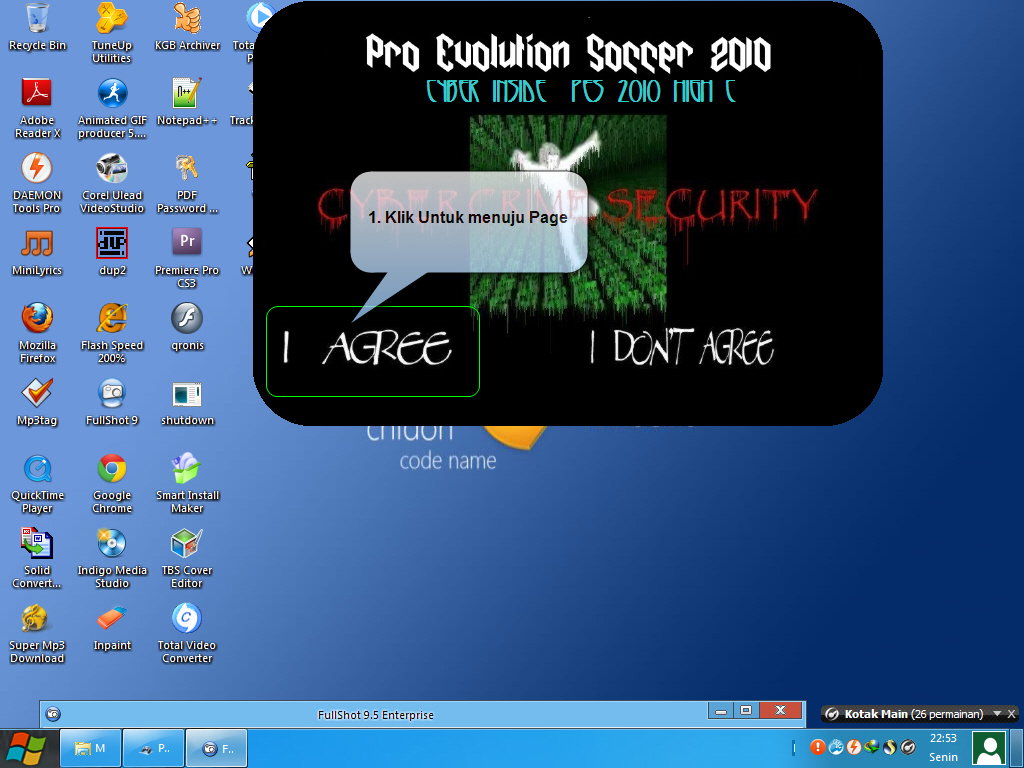This screenshot has width=1024, height=768.
Task: Switch to the folder 'M' taskbar button
Action: (91, 748)
